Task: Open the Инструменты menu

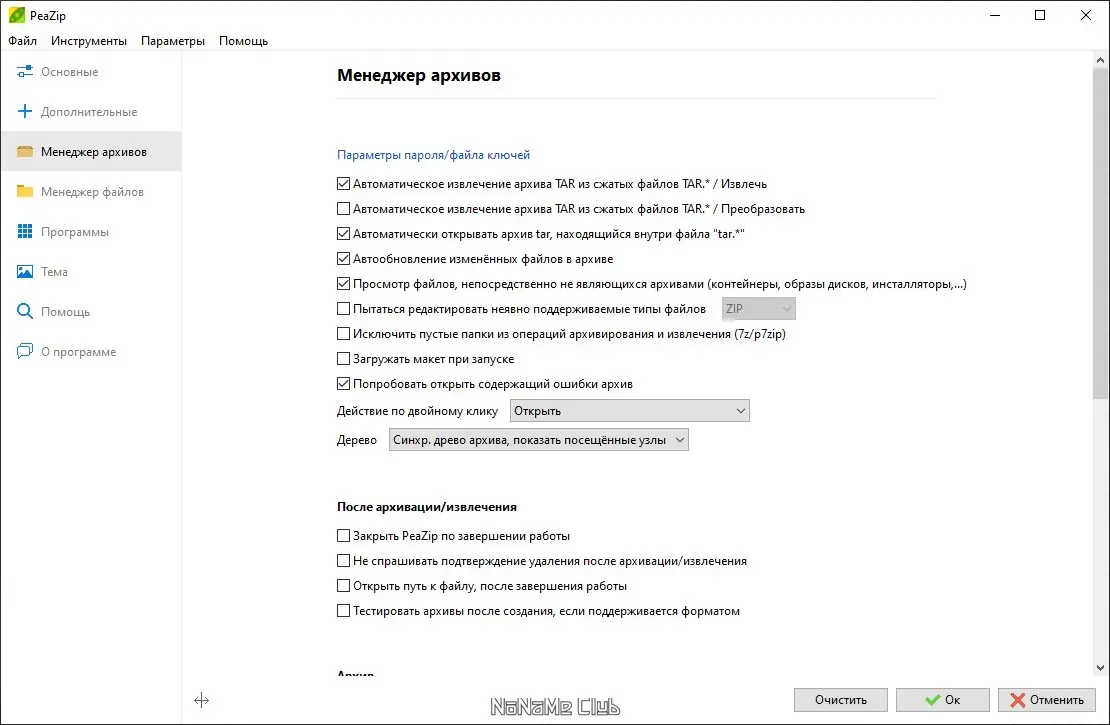Action: pyautogui.click(x=89, y=41)
